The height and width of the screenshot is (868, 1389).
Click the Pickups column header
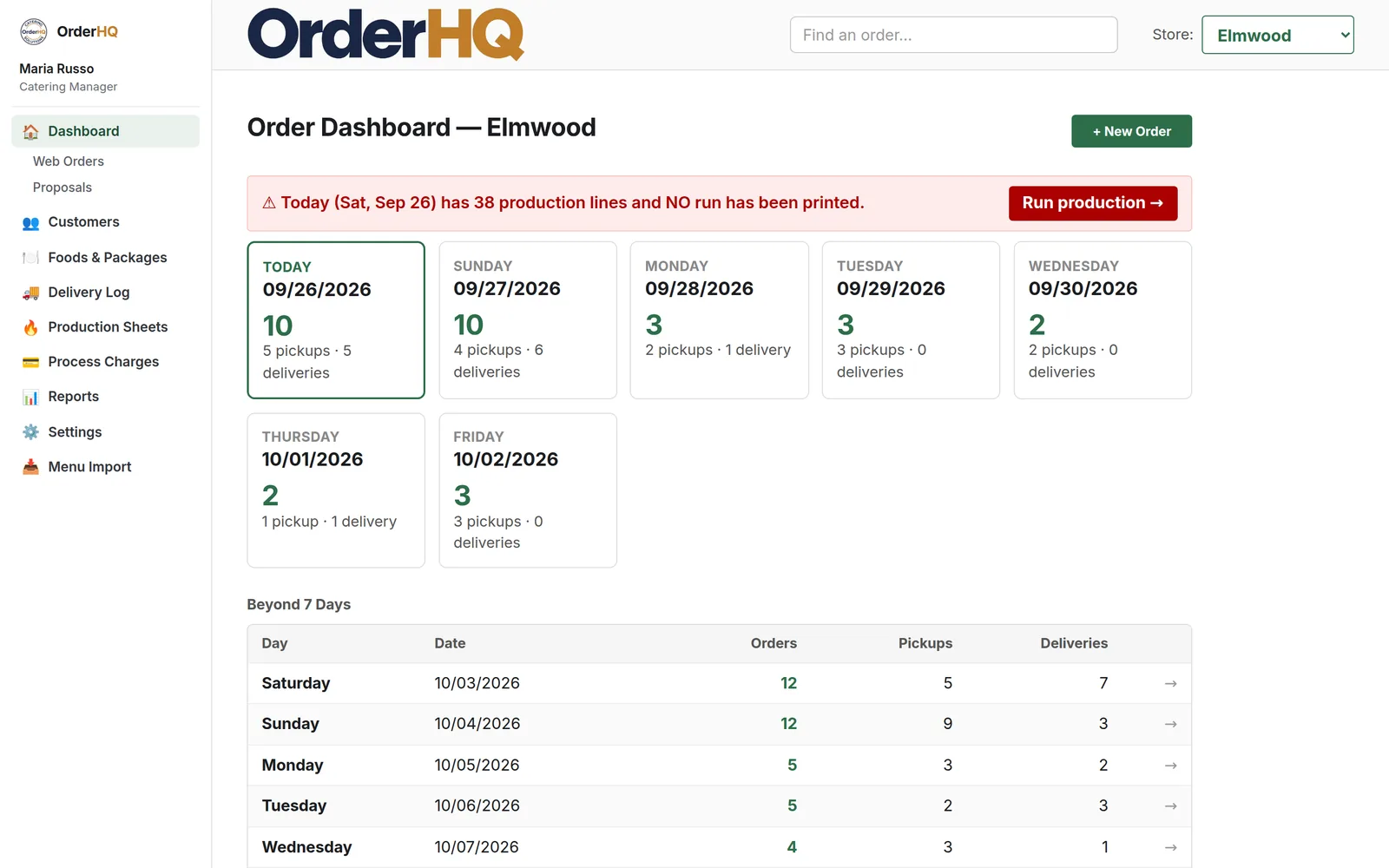click(925, 643)
